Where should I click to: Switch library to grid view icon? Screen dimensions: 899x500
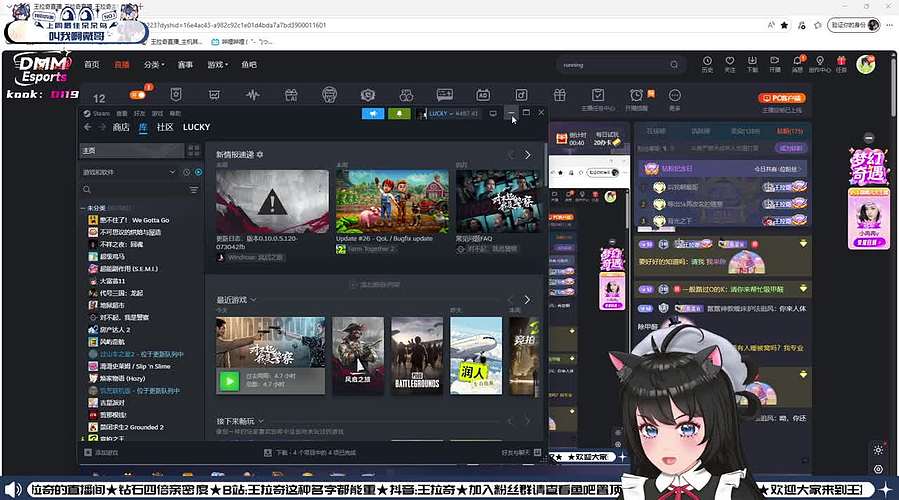193,151
